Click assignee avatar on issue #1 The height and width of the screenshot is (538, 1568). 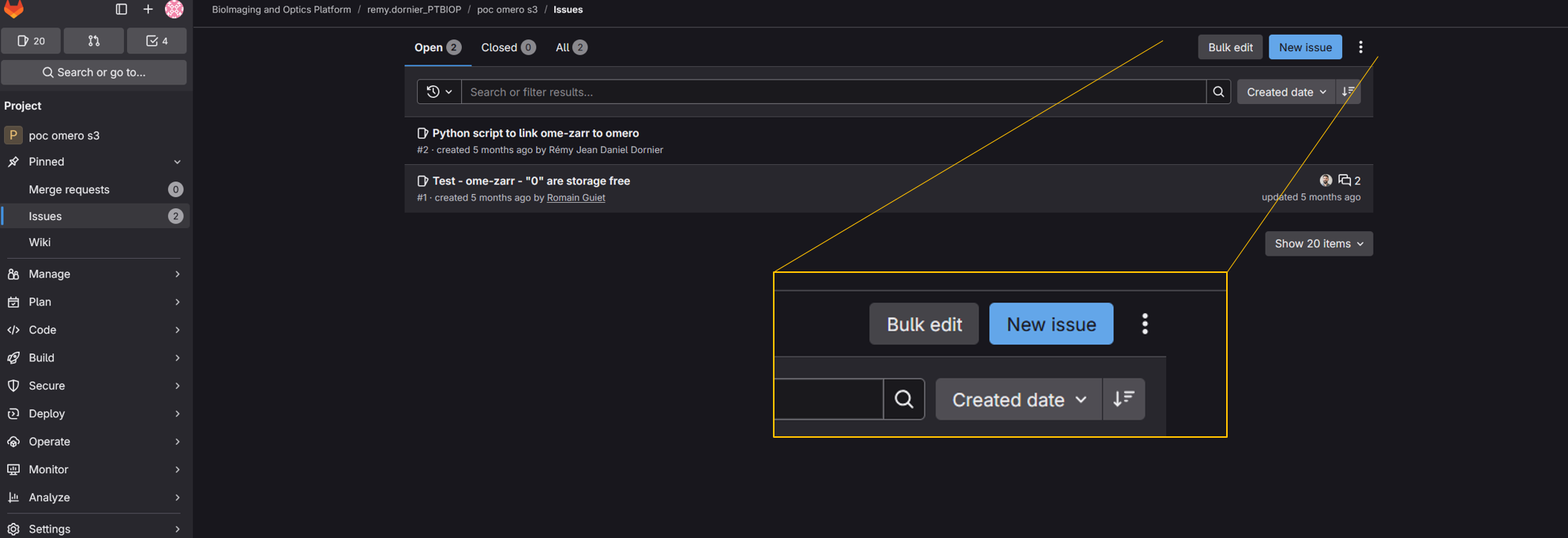point(1326,181)
